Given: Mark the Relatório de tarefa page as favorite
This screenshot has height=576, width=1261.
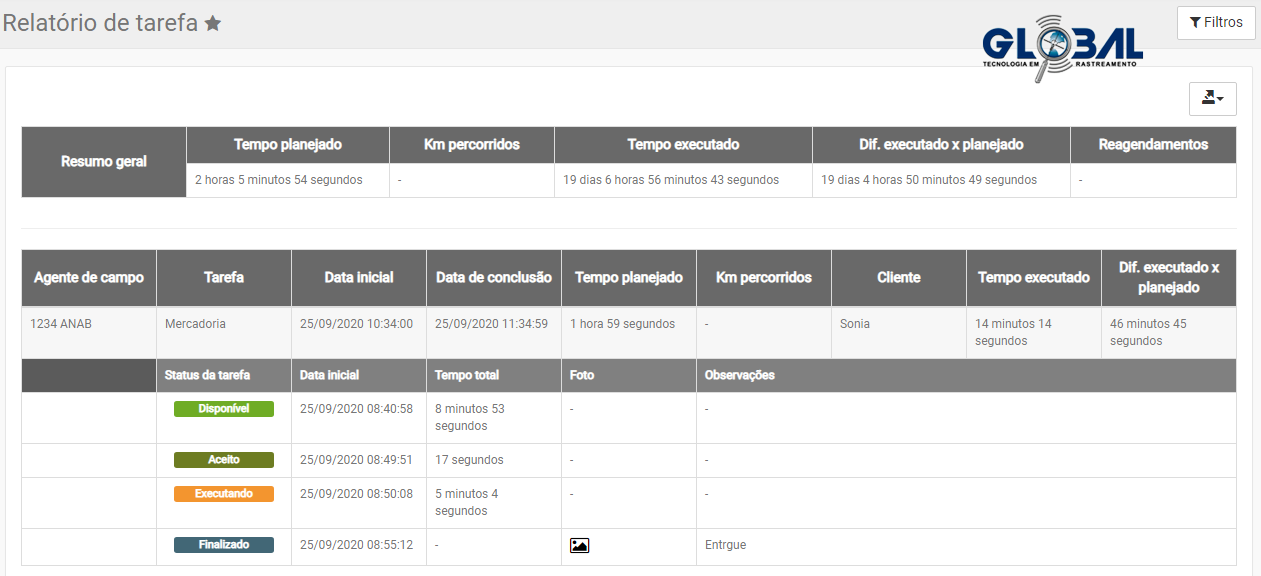Looking at the screenshot, I should 213,24.
